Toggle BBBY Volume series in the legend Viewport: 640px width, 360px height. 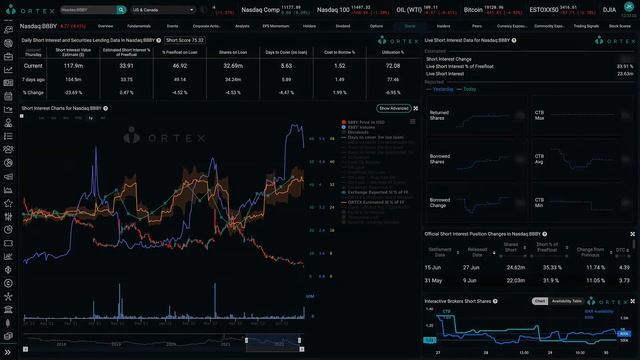(358, 127)
